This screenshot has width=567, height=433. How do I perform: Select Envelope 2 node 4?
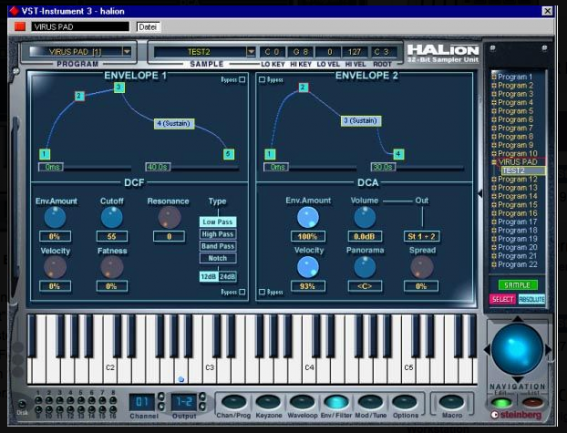[398, 154]
